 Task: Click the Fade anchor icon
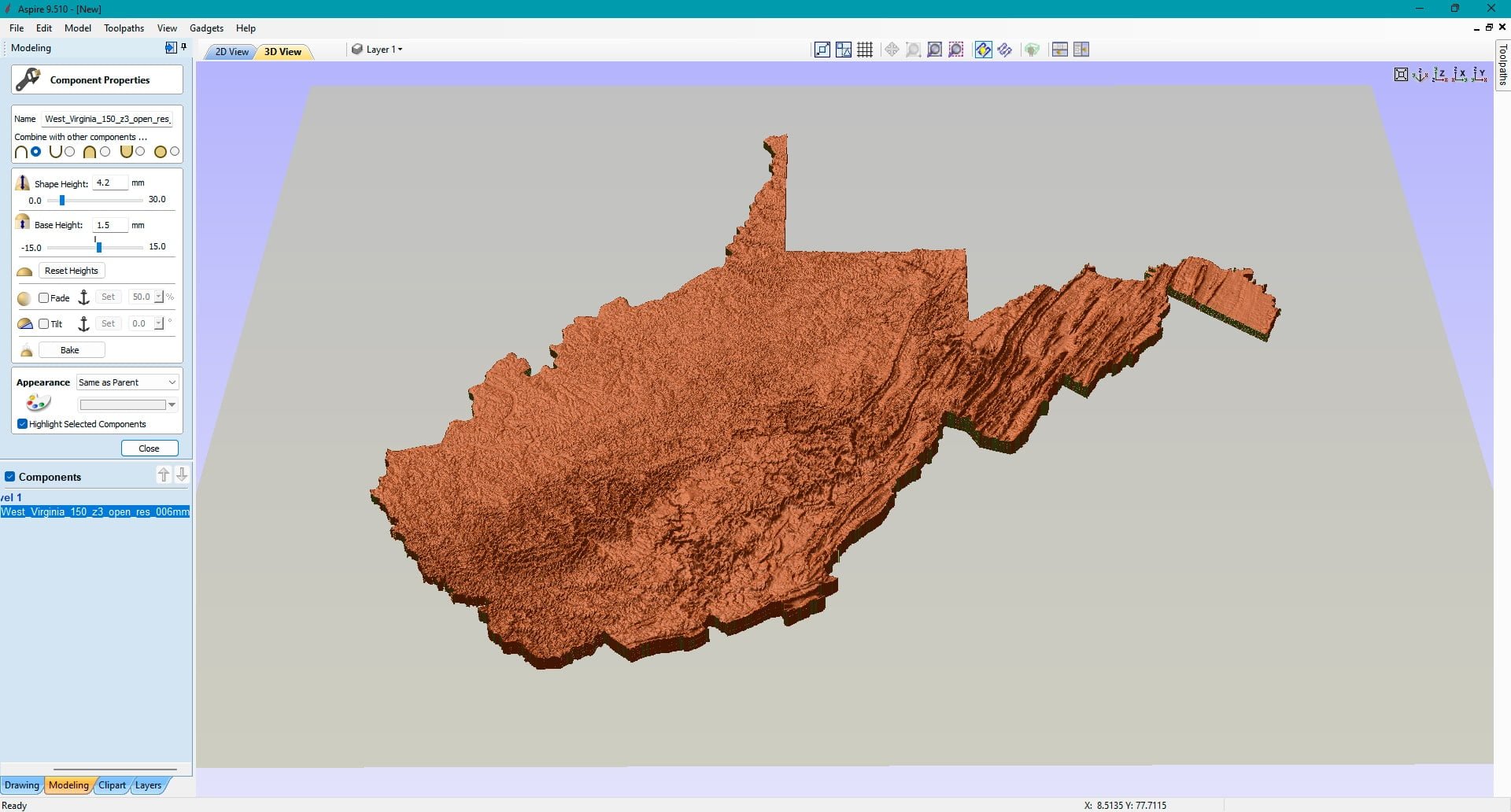pos(83,297)
